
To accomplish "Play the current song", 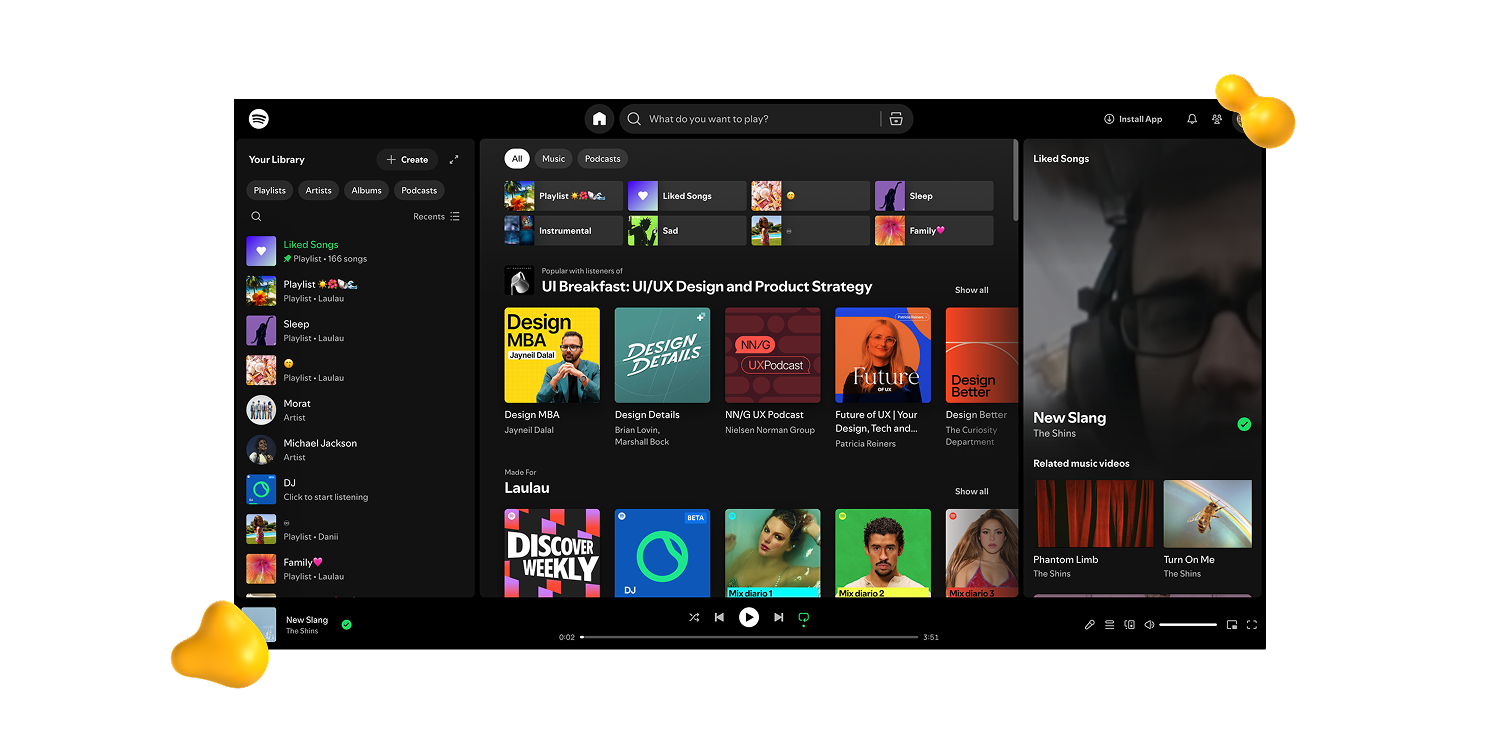I will click(749, 618).
